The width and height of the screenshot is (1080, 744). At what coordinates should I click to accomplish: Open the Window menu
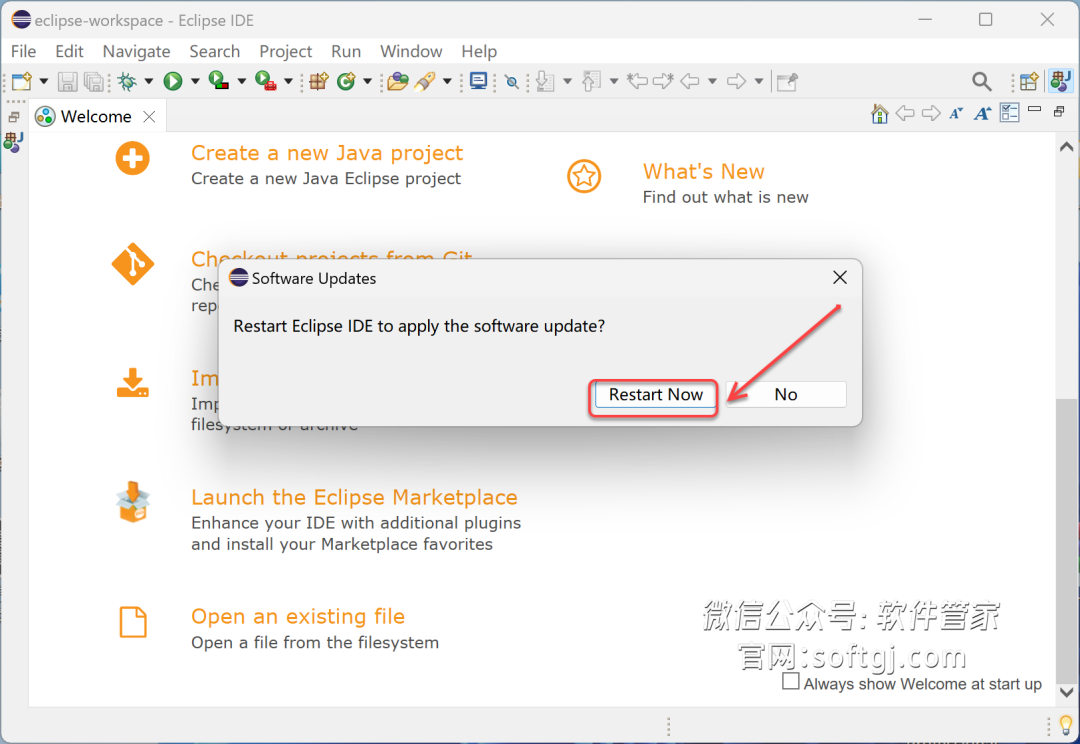click(411, 52)
